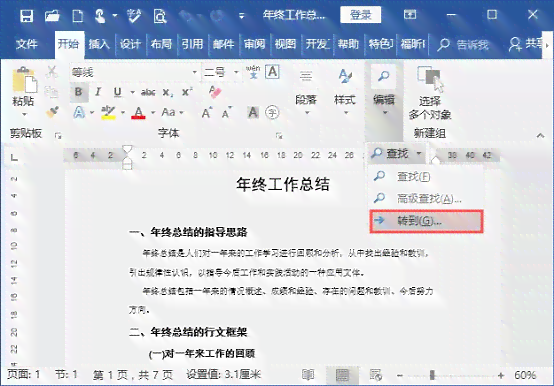Open the 文件 file tab
The width and height of the screenshot is (554, 386).
(x=27, y=44)
